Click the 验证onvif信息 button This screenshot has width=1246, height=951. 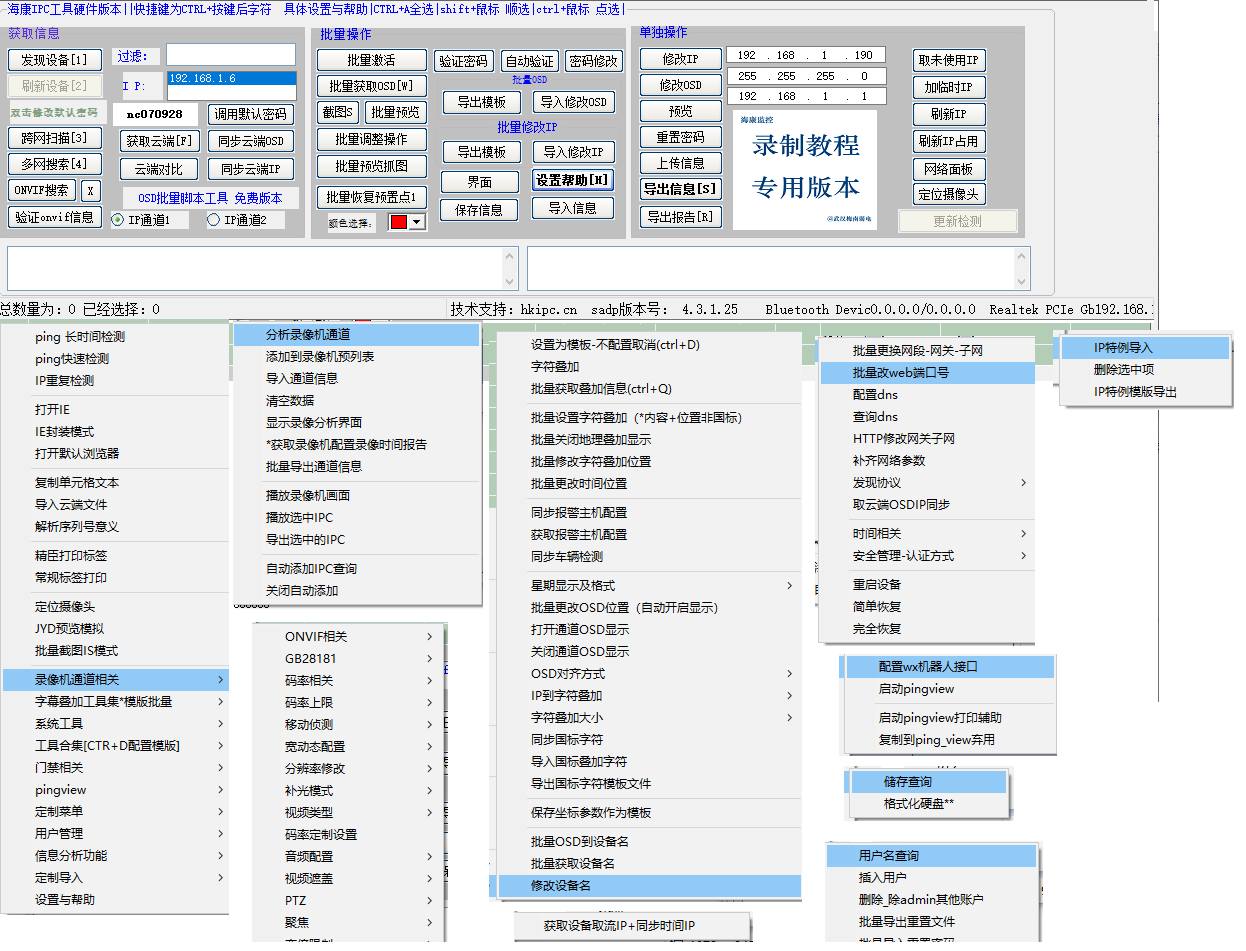(x=55, y=216)
